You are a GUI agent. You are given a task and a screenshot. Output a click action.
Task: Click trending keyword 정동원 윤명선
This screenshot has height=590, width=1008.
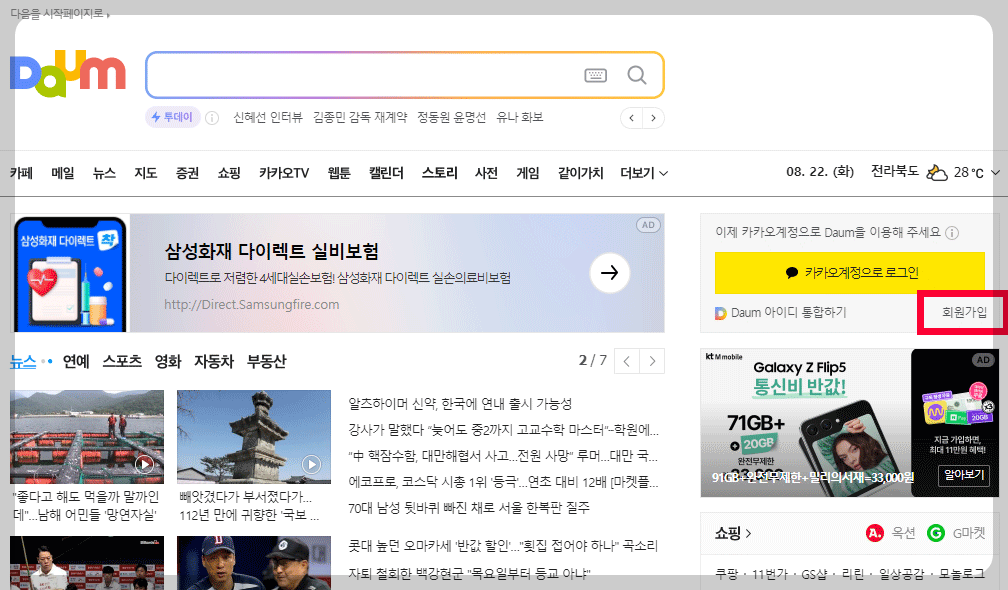[451, 118]
